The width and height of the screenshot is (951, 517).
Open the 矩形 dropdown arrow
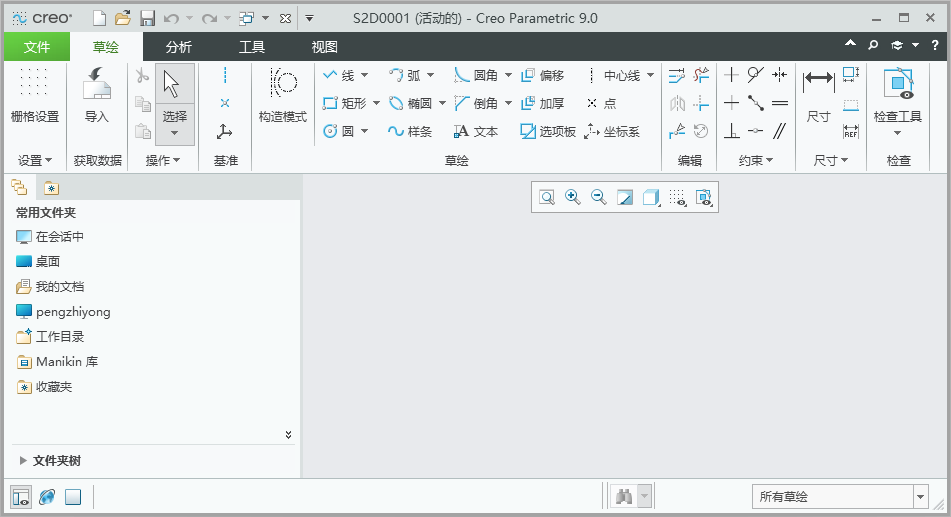pyautogui.click(x=376, y=103)
